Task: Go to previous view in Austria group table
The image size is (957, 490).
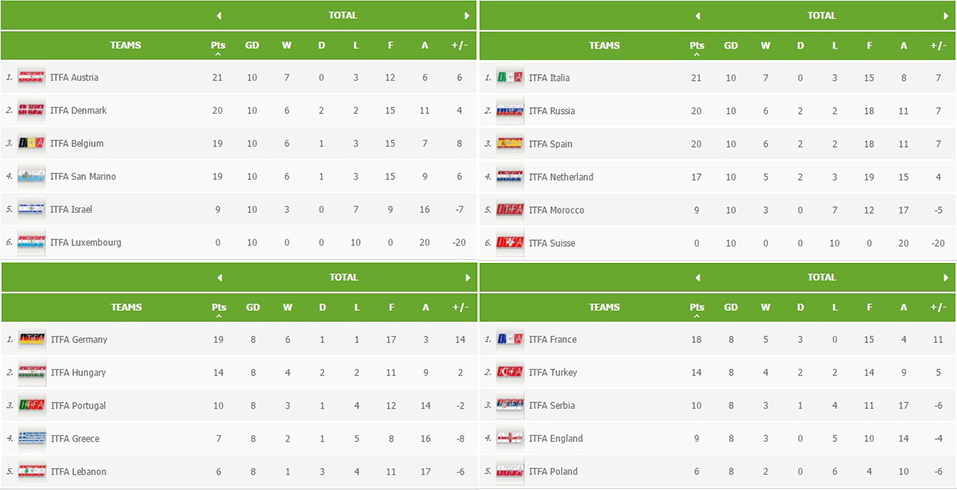Action: pos(219,16)
